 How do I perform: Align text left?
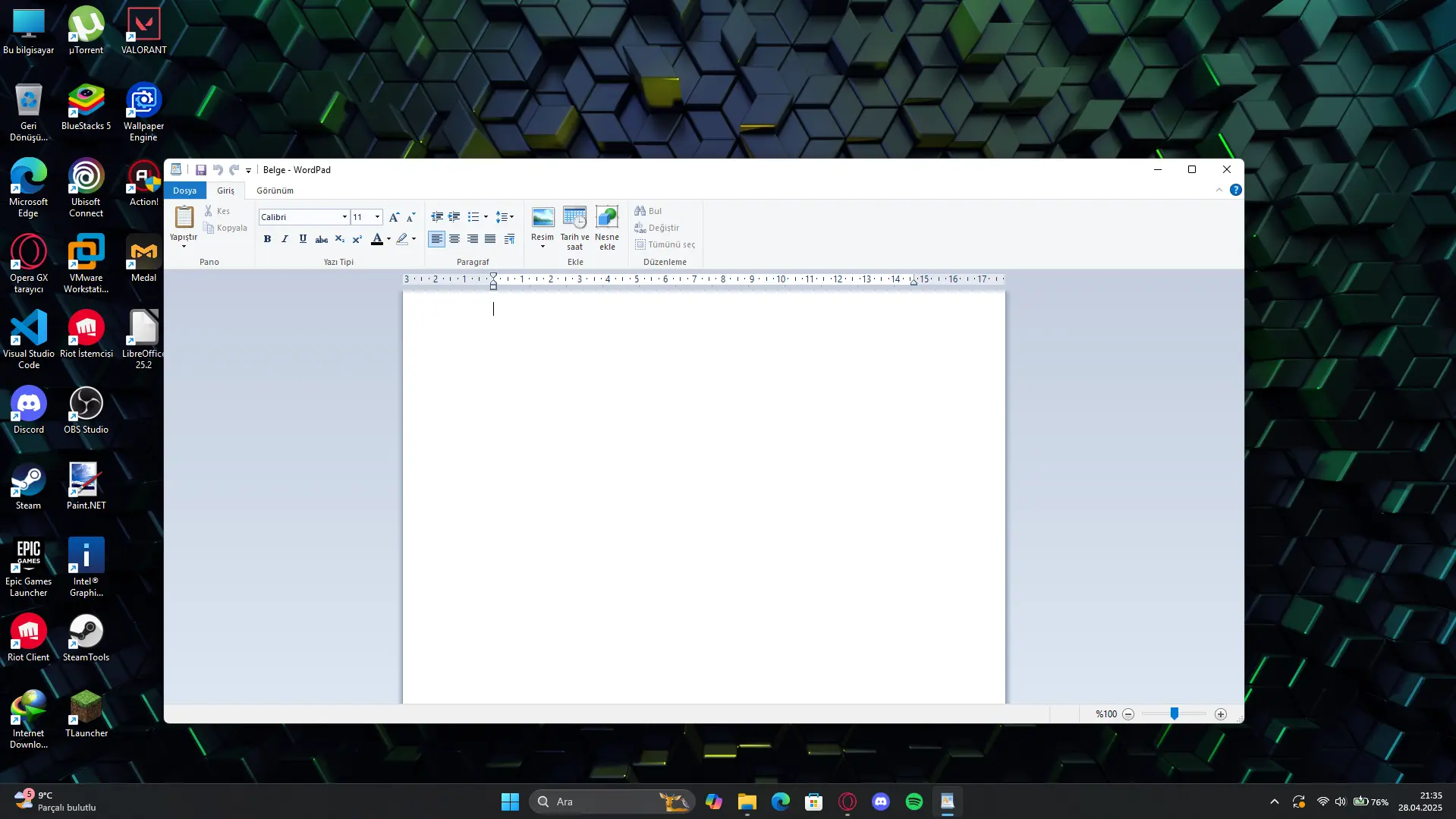tap(436, 239)
